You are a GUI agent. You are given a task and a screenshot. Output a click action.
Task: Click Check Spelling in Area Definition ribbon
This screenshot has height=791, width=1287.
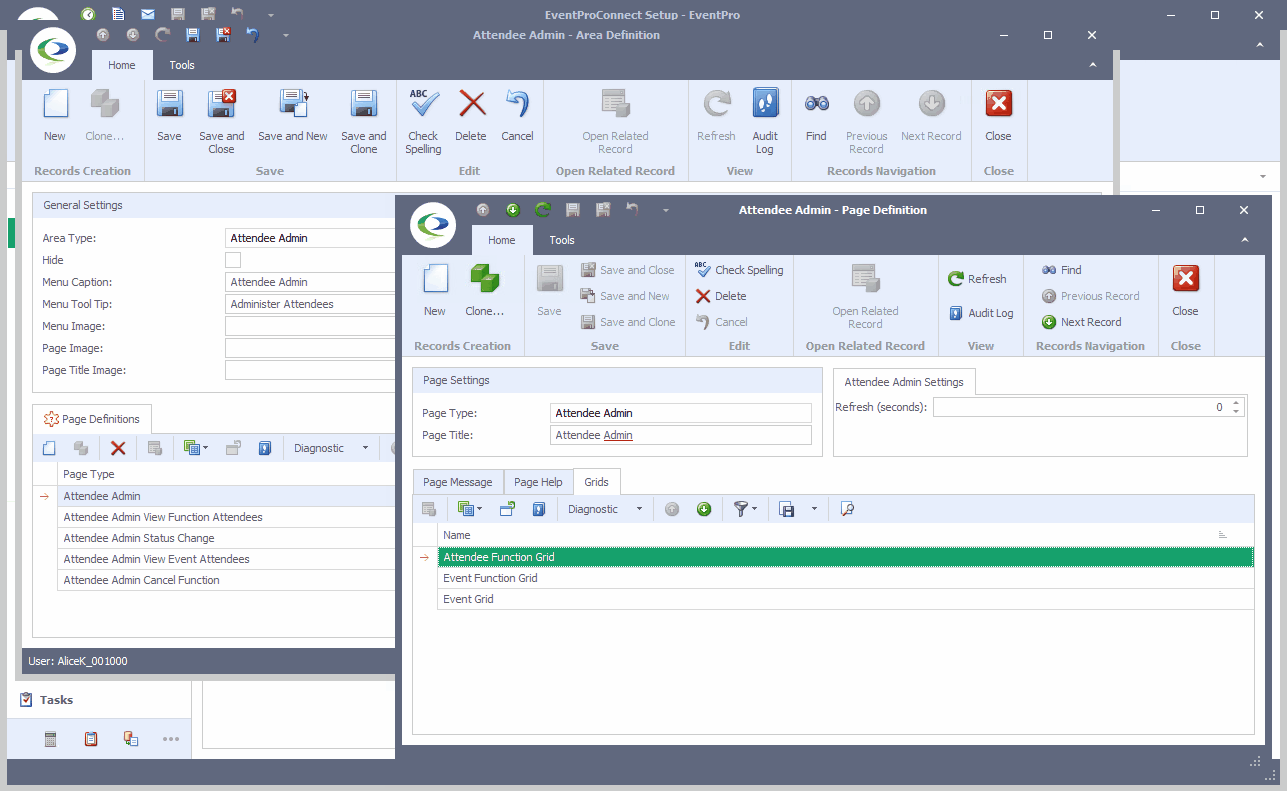[423, 122]
